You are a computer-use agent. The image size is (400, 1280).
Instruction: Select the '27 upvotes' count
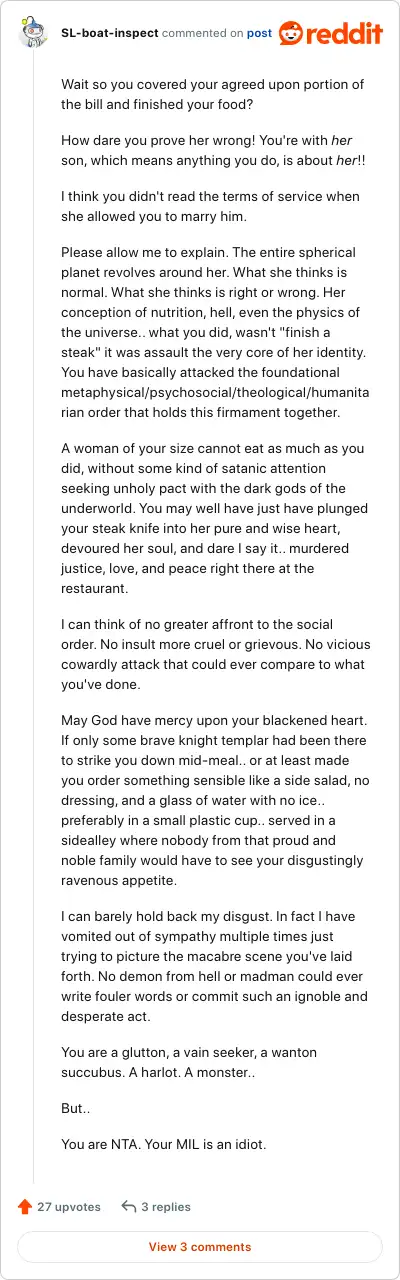pos(69,1207)
